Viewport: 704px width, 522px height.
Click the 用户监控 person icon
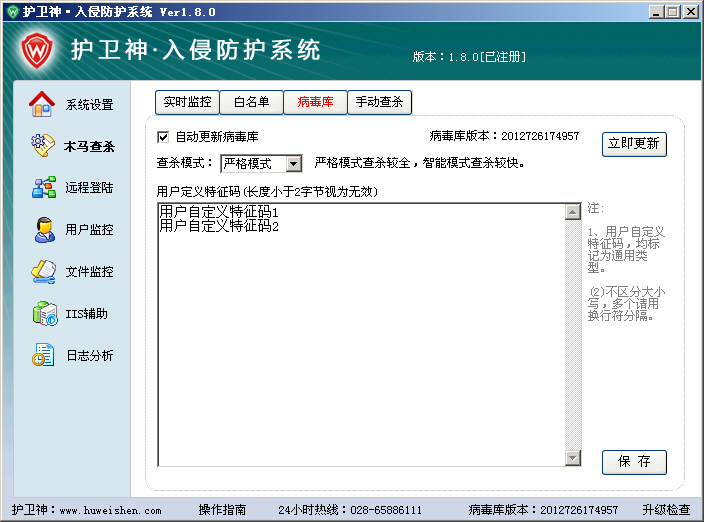tap(44, 229)
